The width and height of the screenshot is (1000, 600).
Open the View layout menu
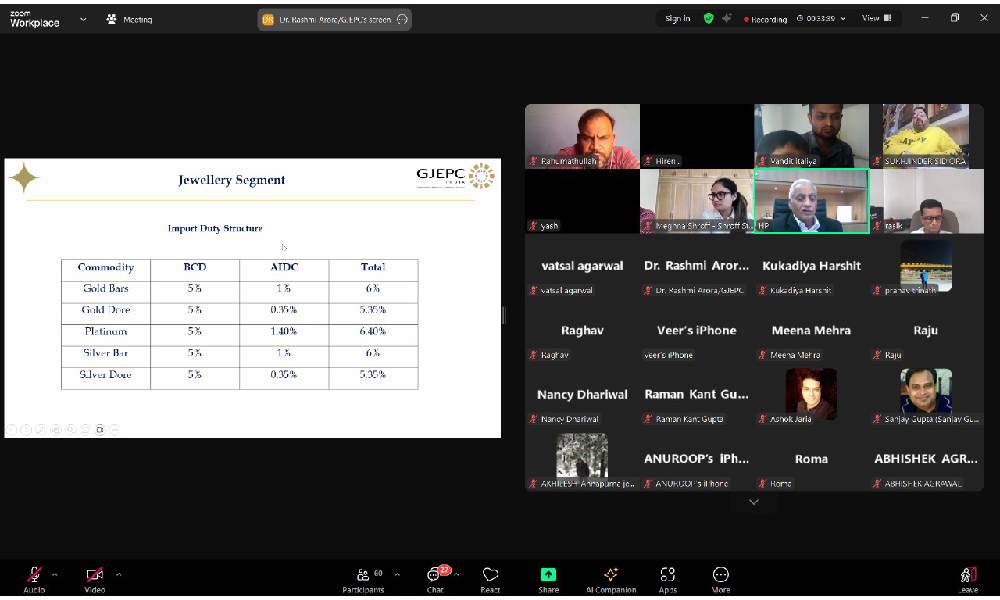click(x=876, y=18)
